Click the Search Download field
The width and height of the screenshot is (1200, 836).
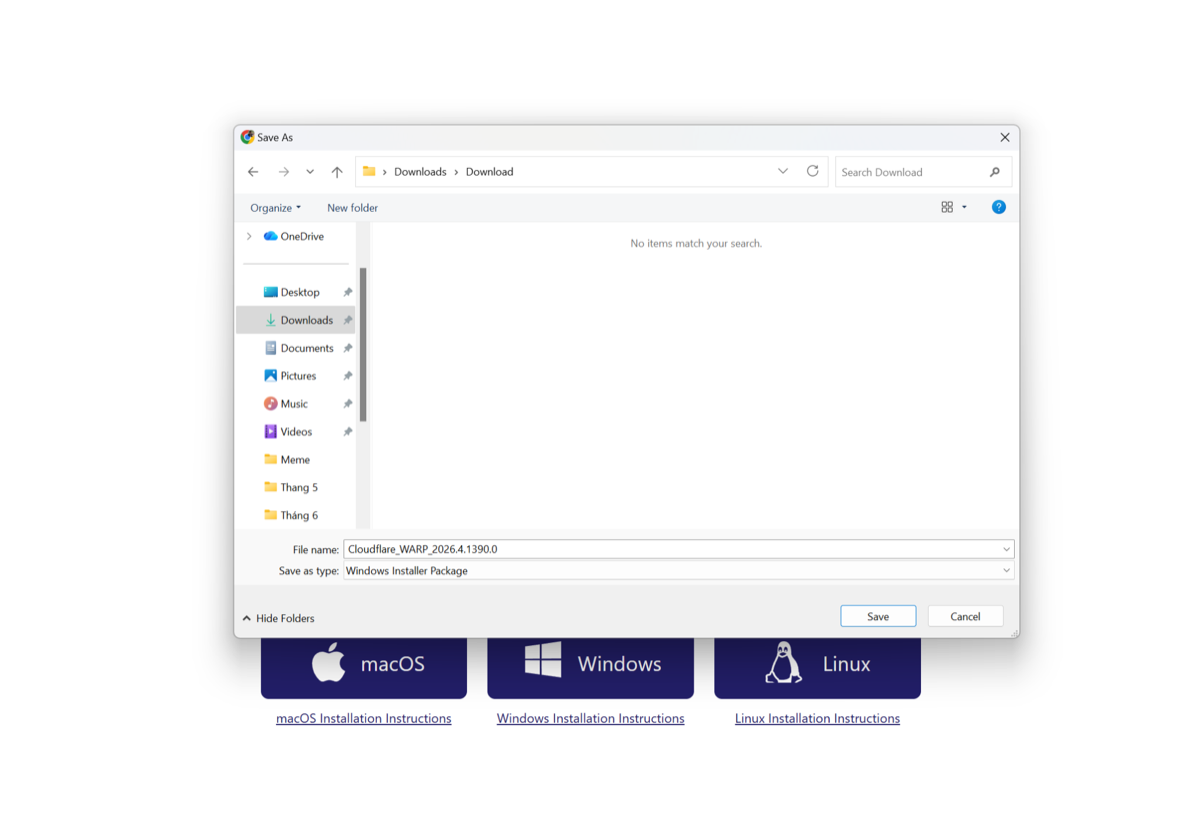[x=912, y=172]
